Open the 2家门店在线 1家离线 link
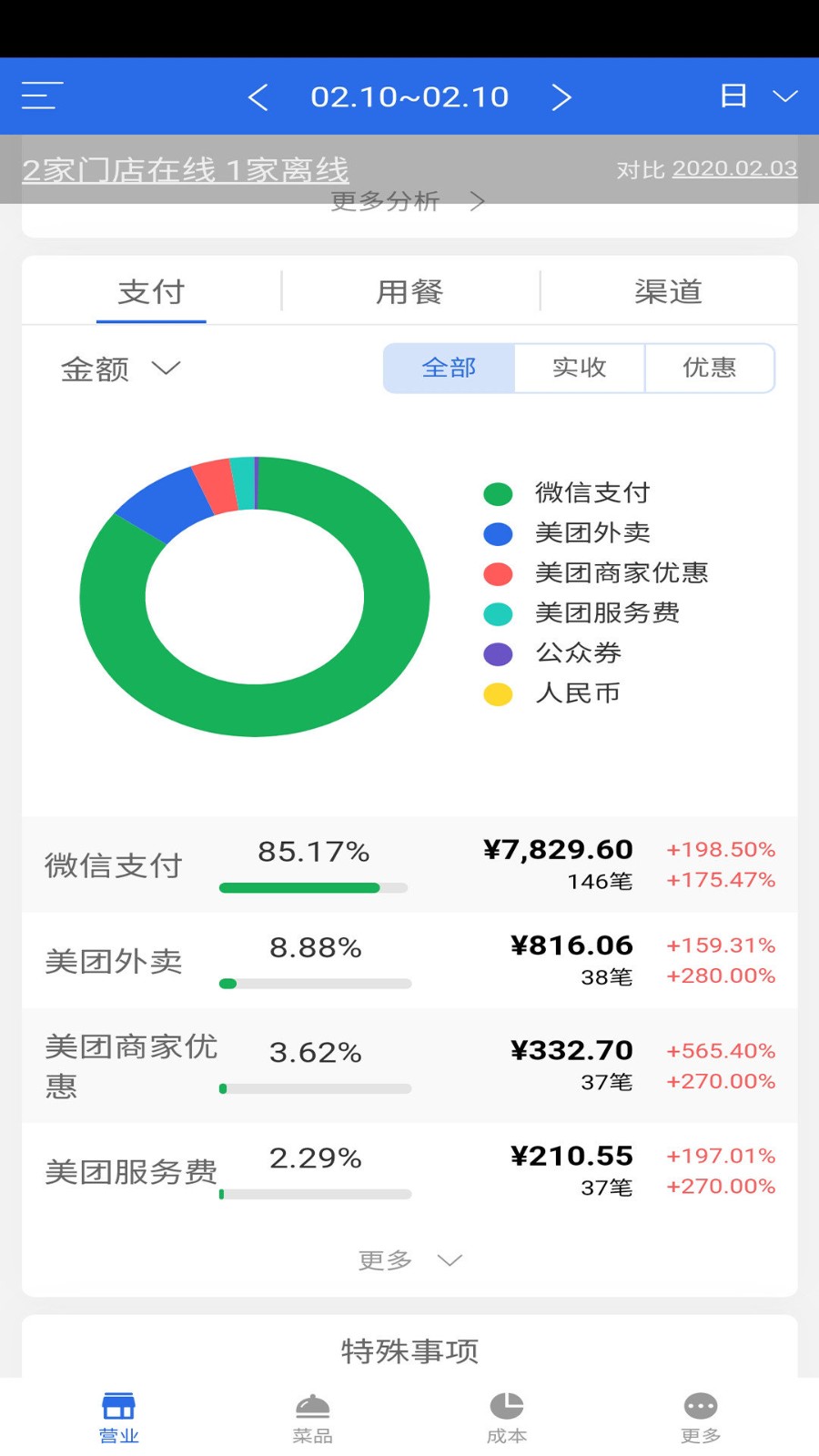This screenshot has height=1456, width=819. [186, 169]
